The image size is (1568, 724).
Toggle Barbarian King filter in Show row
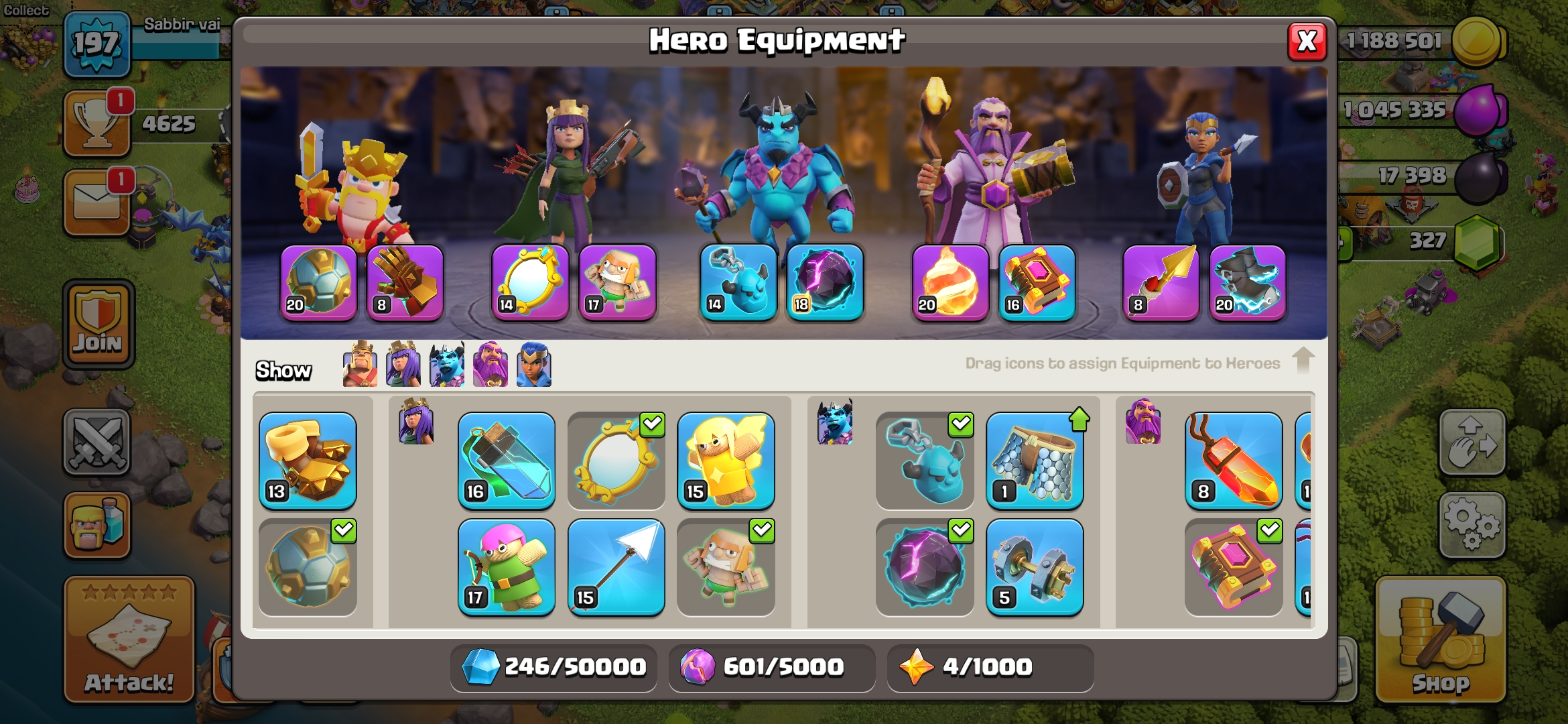[360, 364]
